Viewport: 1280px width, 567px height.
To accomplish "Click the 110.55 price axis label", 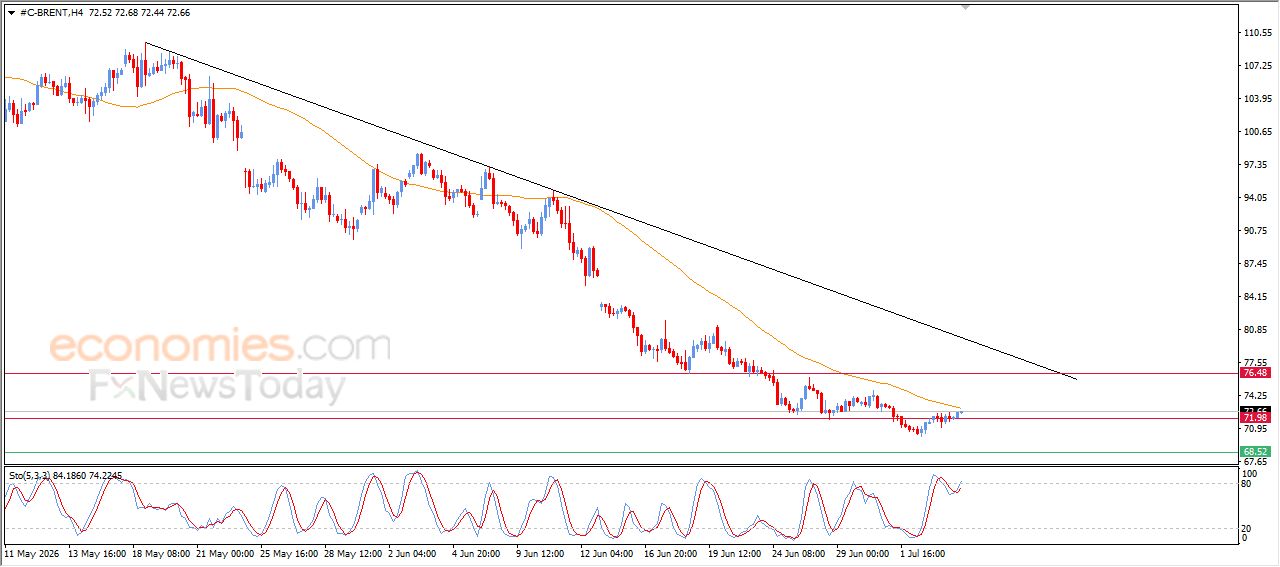I will coord(1258,33).
